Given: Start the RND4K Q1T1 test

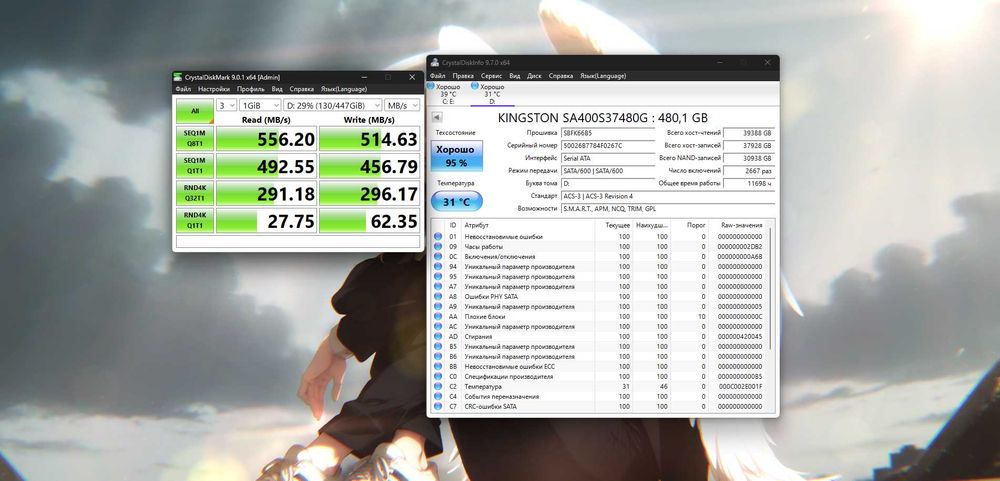Looking at the screenshot, I should point(195,220).
